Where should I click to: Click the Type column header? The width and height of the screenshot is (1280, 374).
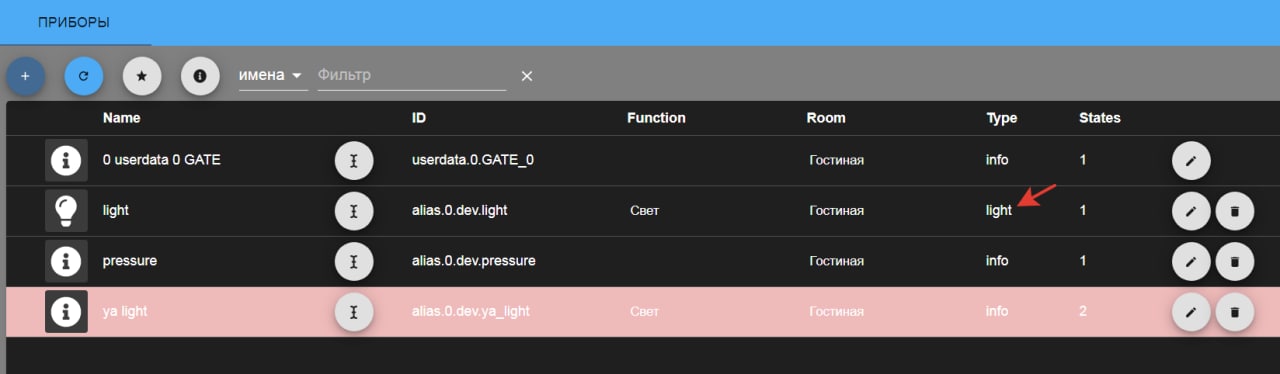tap(1001, 118)
